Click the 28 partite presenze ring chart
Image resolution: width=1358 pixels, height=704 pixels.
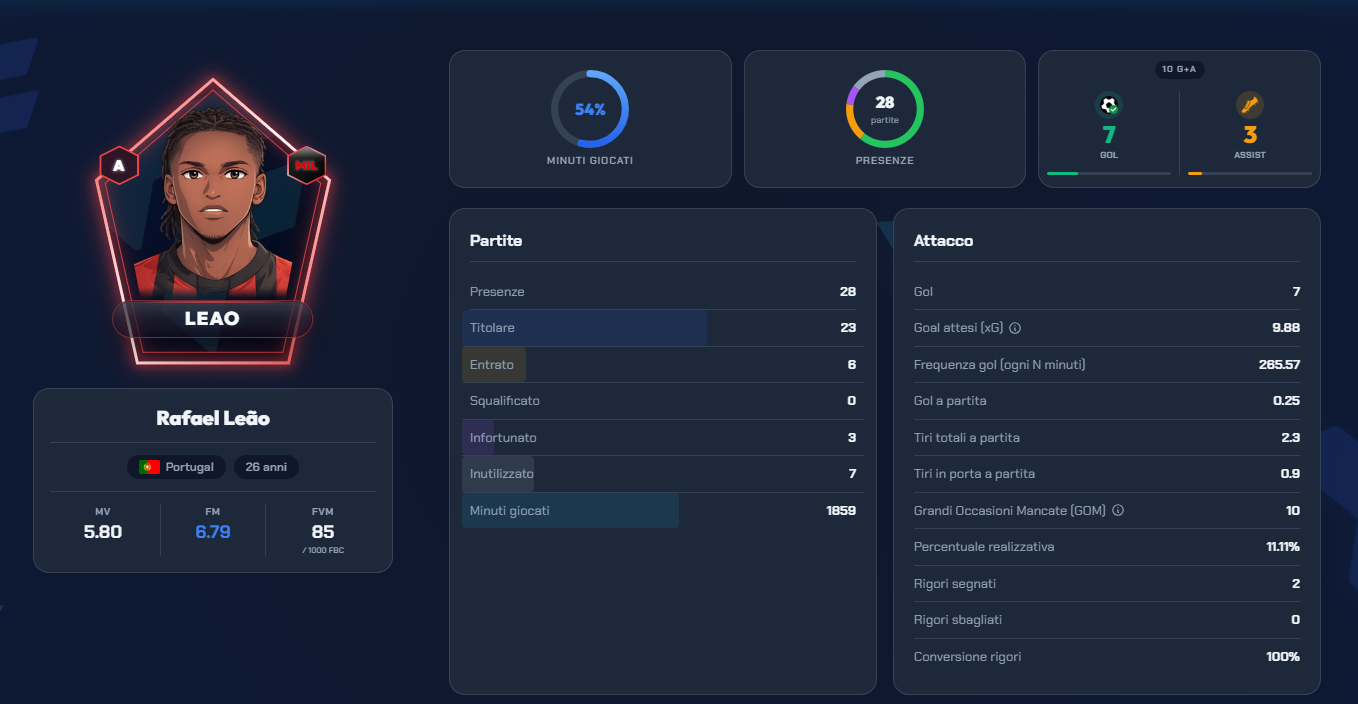click(885, 109)
